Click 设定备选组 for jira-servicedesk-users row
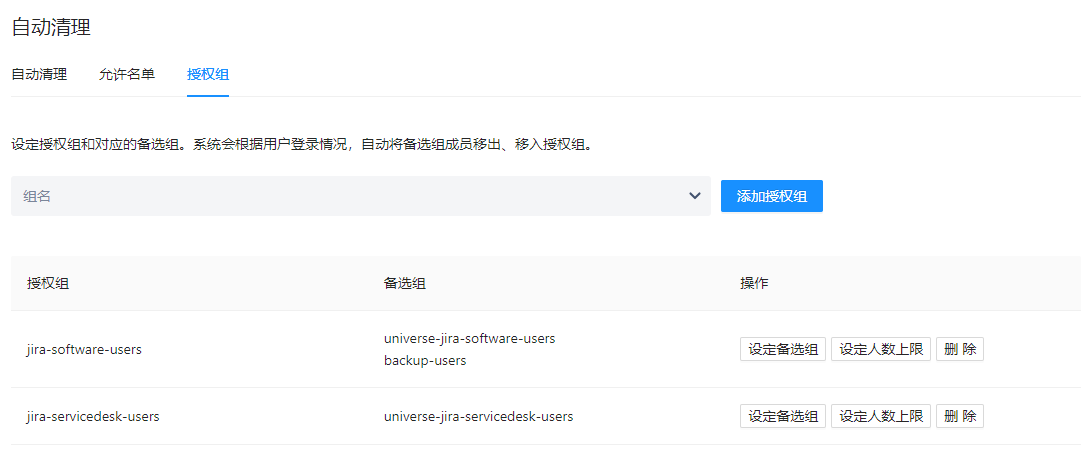Image resolution: width=1085 pixels, height=458 pixels. pyautogui.click(x=783, y=416)
